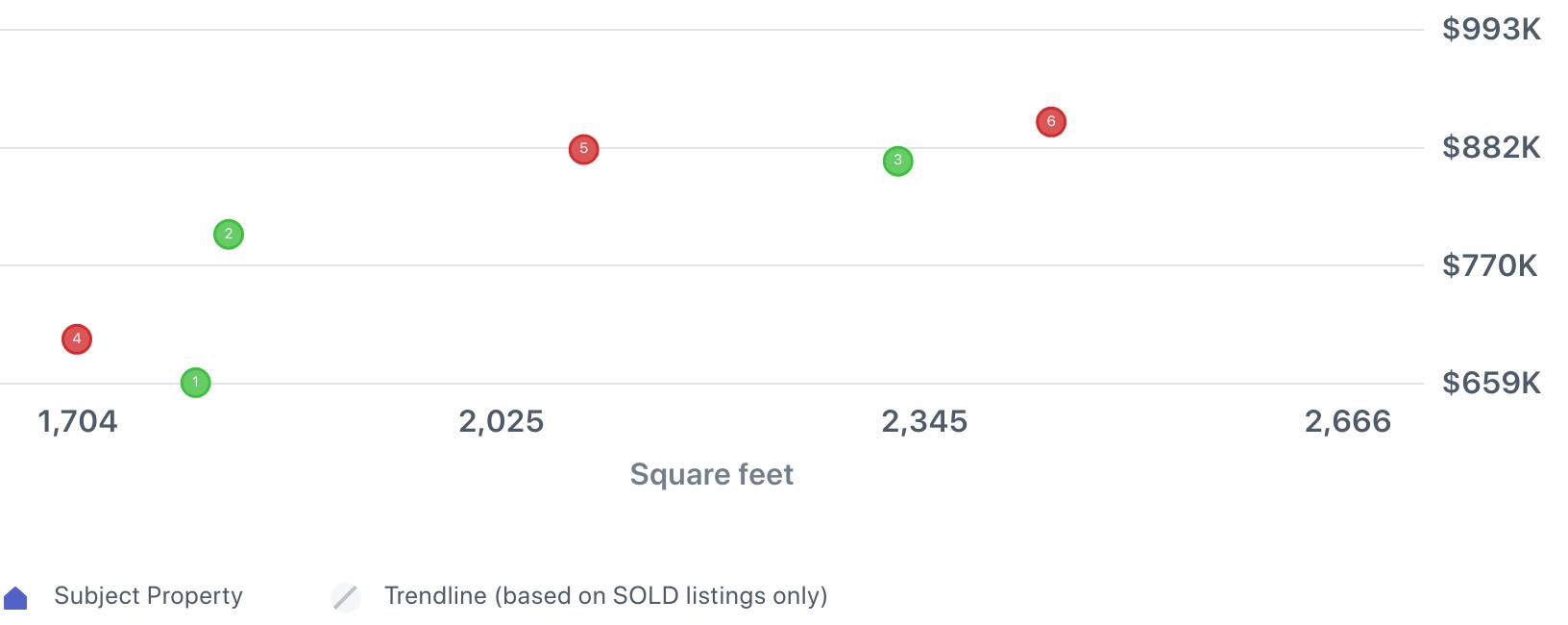Click the $882K price axis label

[1491, 147]
